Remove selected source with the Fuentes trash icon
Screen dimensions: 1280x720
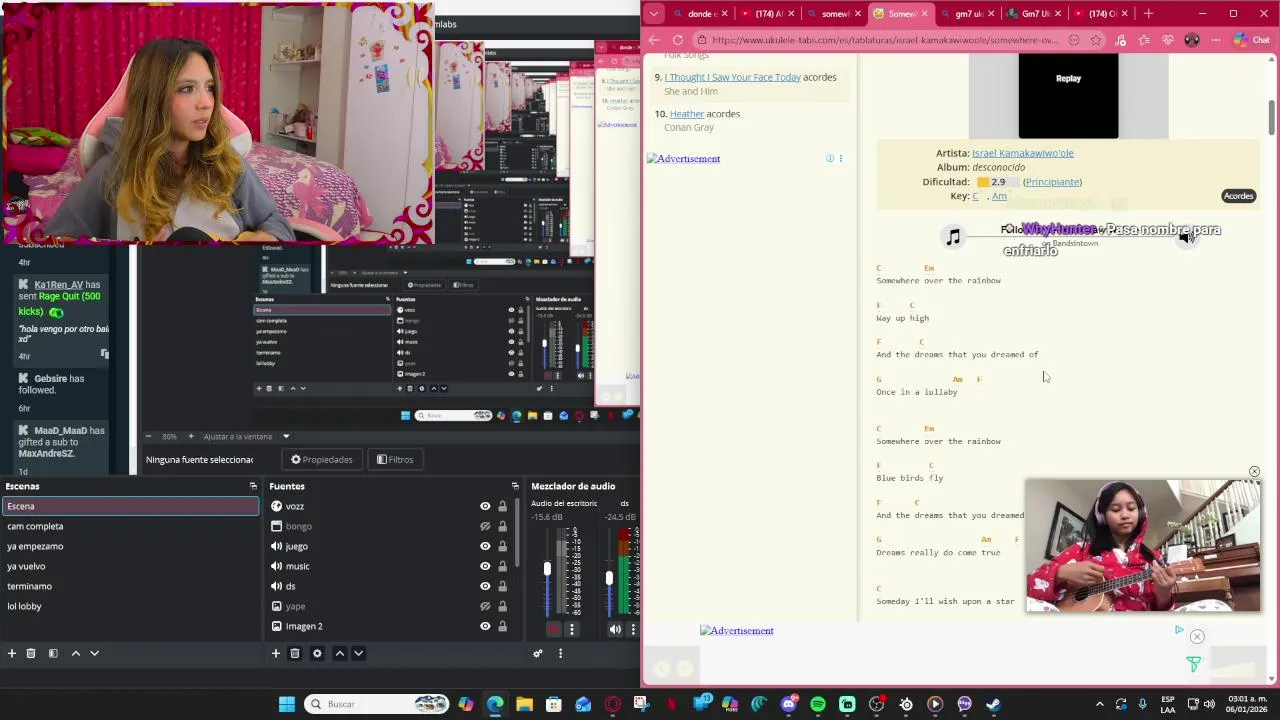(295, 653)
